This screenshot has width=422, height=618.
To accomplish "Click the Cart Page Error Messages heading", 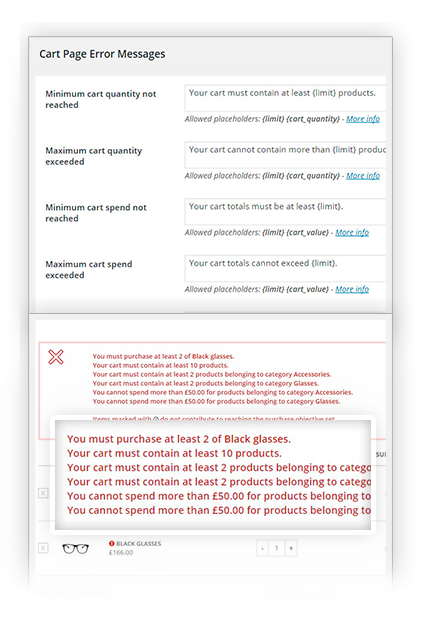I will pyautogui.click(x=102, y=54).
